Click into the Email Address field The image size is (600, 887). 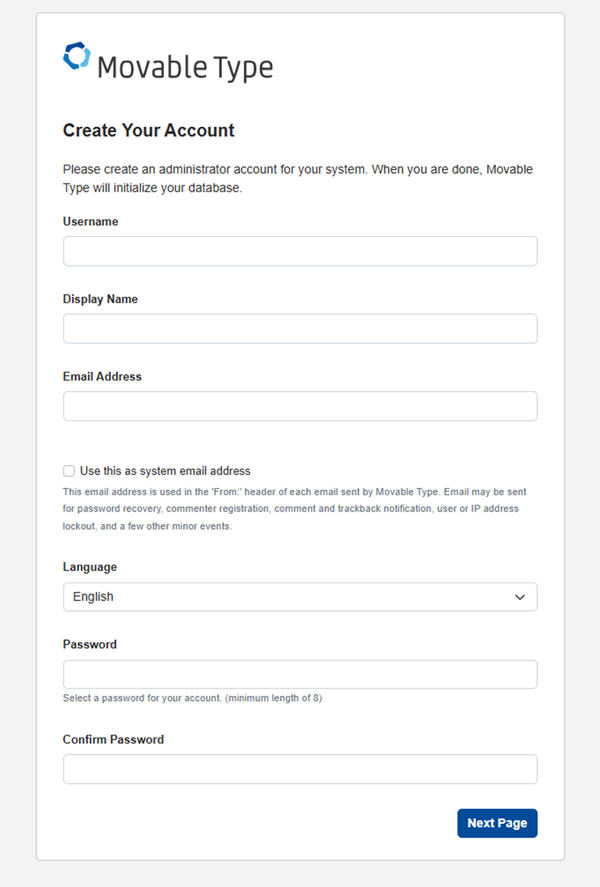pos(300,406)
